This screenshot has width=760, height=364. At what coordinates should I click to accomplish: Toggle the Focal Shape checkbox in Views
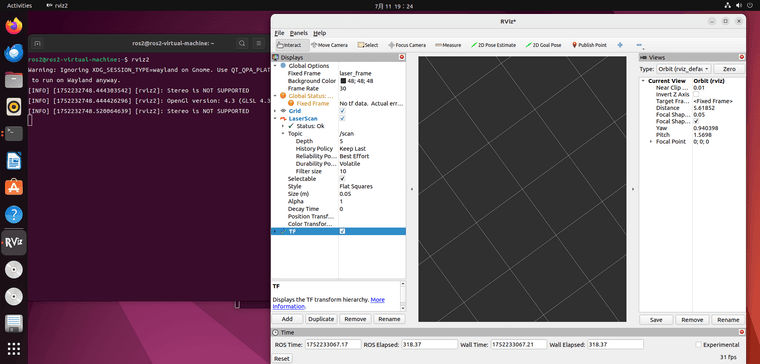(697, 121)
